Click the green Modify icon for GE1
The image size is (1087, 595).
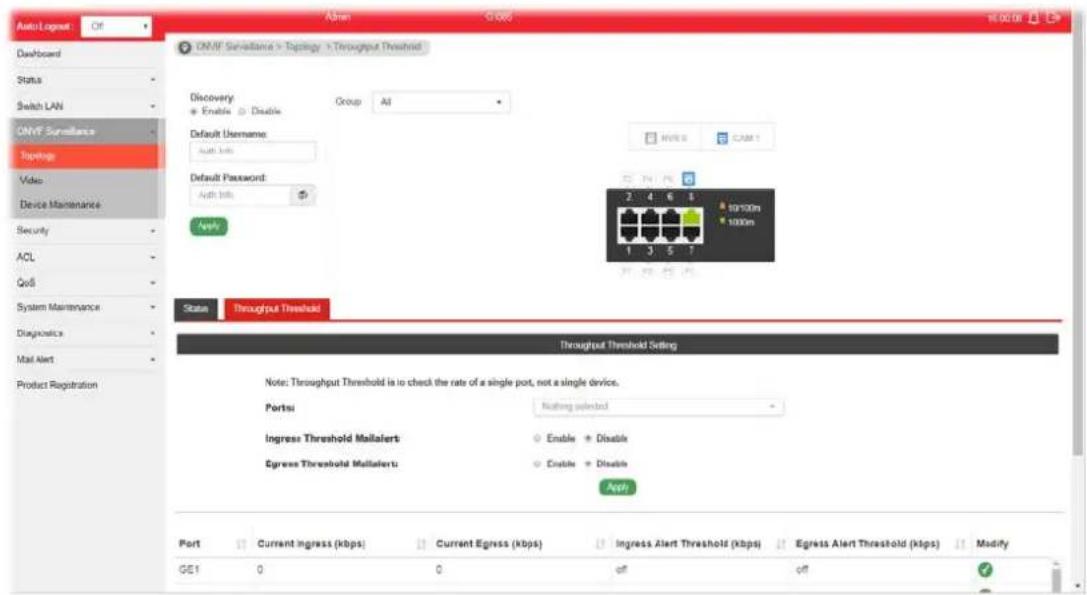(x=984, y=569)
